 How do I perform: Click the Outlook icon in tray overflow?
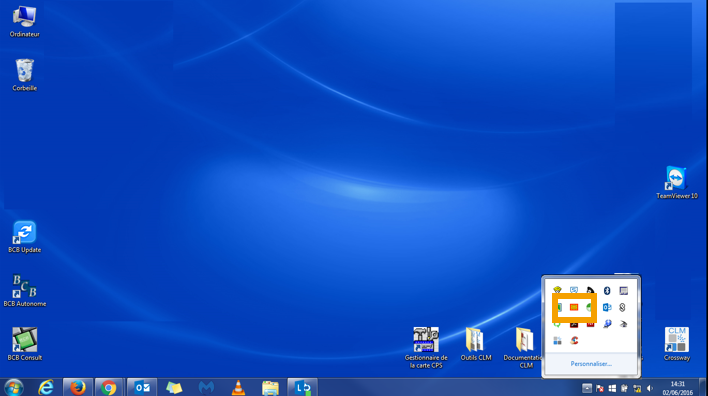pos(607,307)
